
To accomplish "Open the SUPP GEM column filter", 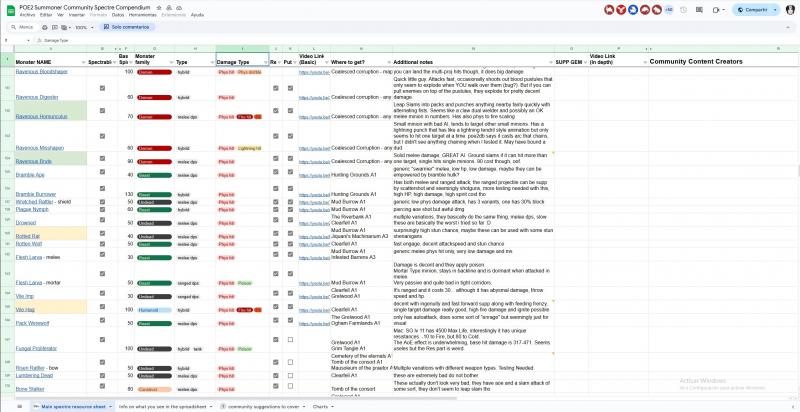I will pos(585,62).
